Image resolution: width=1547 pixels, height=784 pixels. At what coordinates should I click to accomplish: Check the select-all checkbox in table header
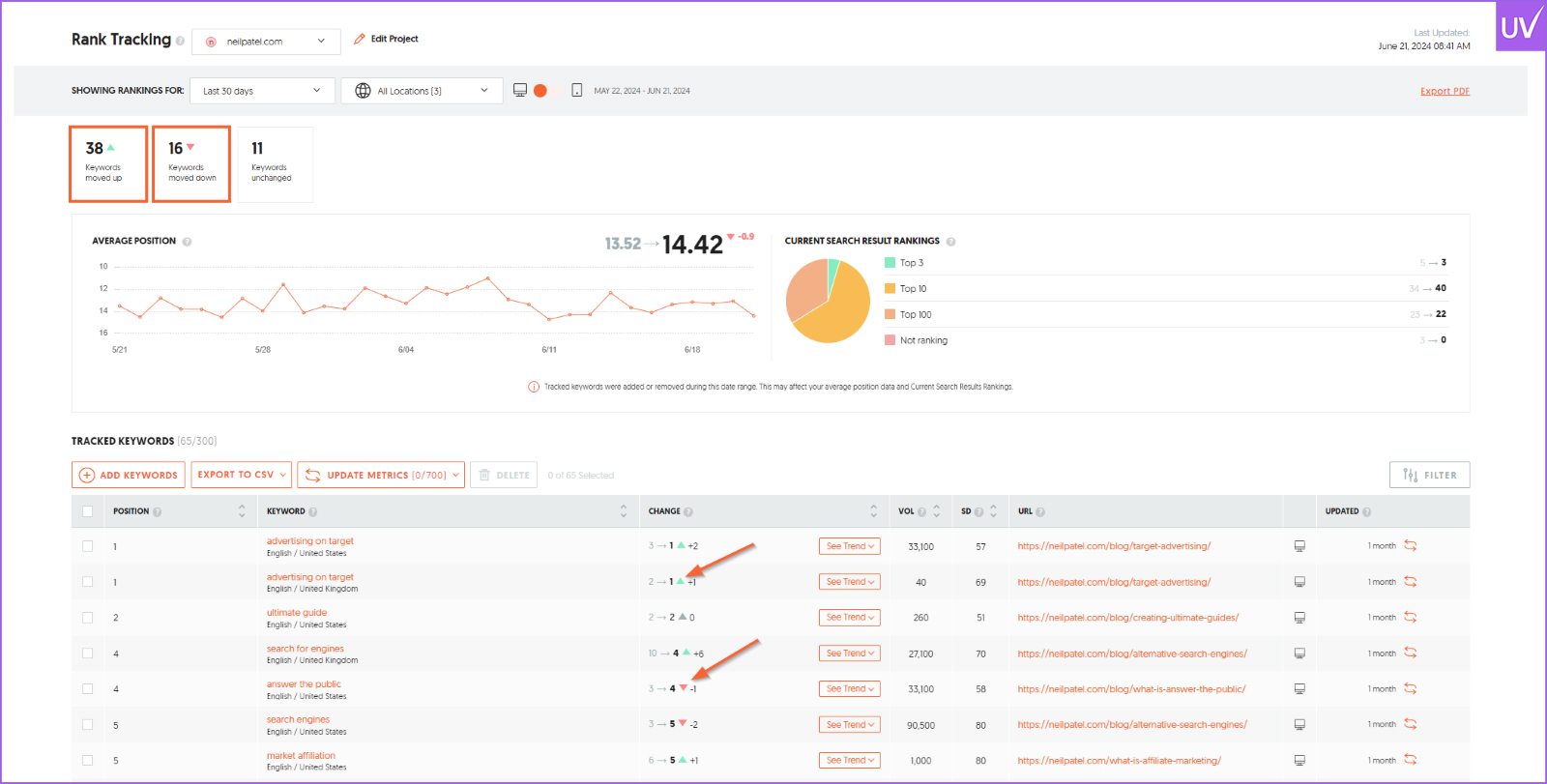point(88,511)
